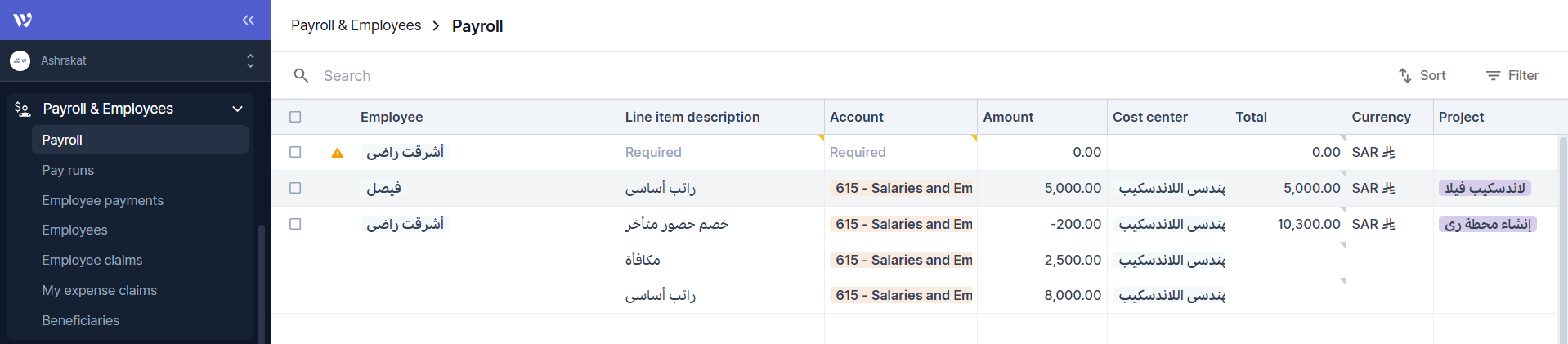This screenshot has height=344, width=1568.
Task: Click the search magnifier icon
Action: [301, 76]
